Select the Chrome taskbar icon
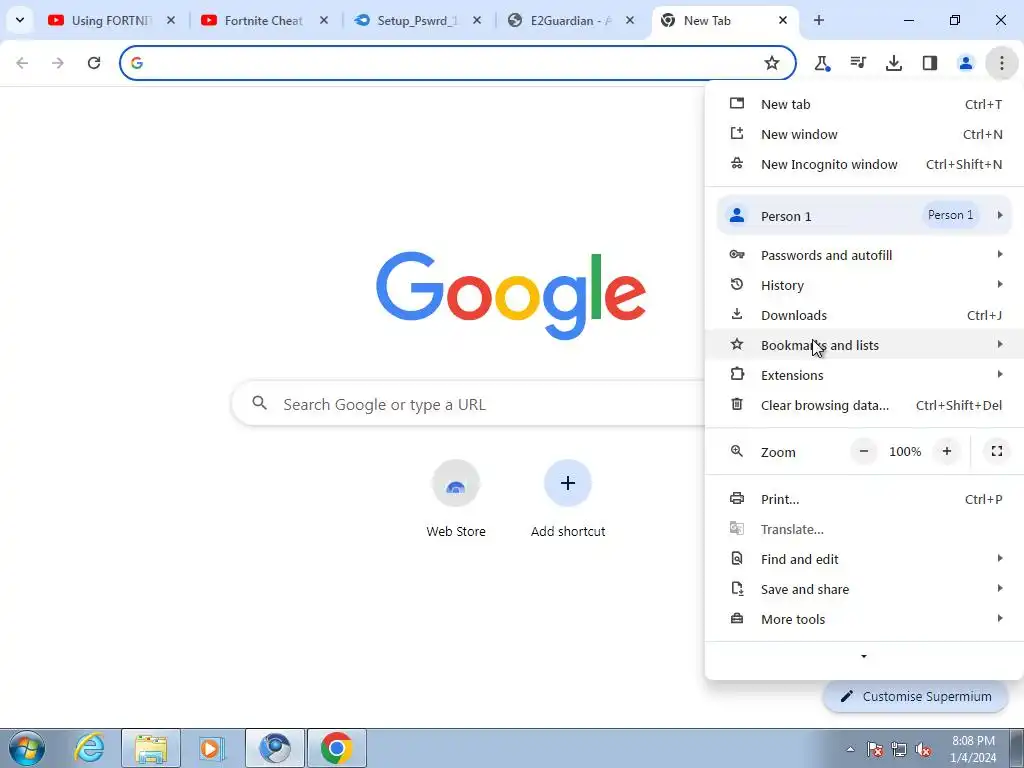The width and height of the screenshot is (1024, 768). tap(336, 748)
